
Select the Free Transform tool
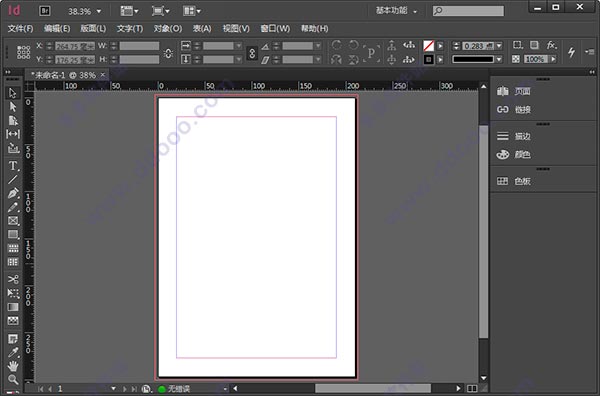pos(13,293)
